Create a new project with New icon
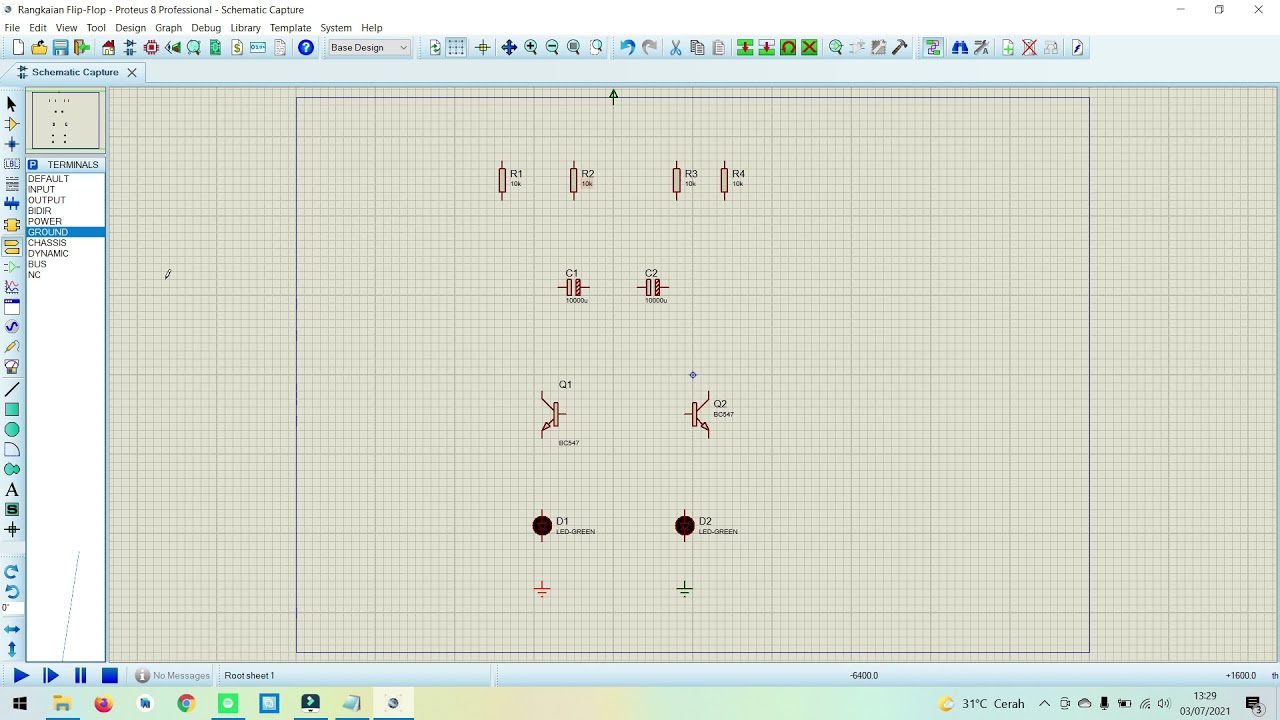The width and height of the screenshot is (1280, 720). (18, 48)
